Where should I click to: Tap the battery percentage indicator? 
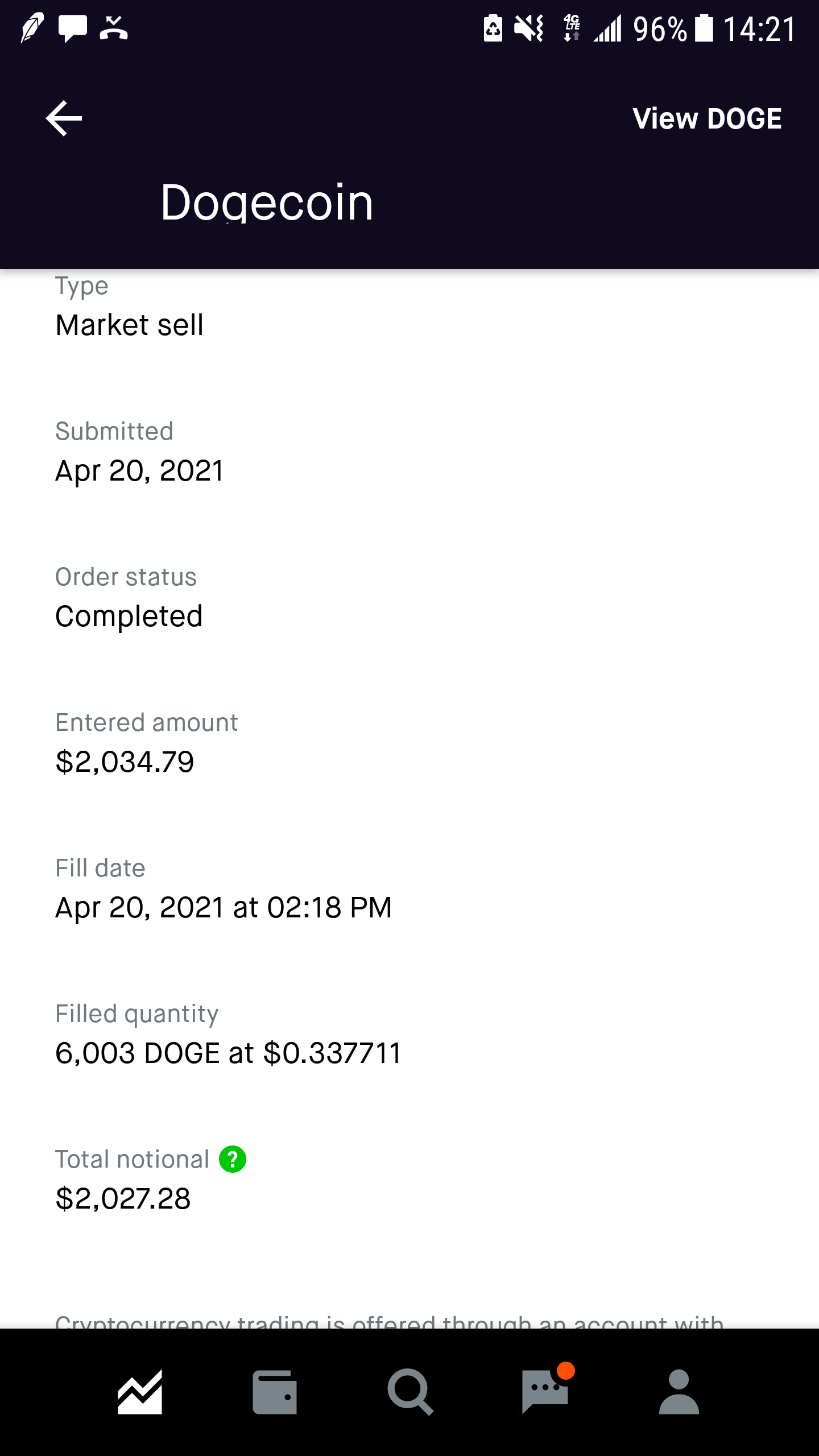coord(660,29)
